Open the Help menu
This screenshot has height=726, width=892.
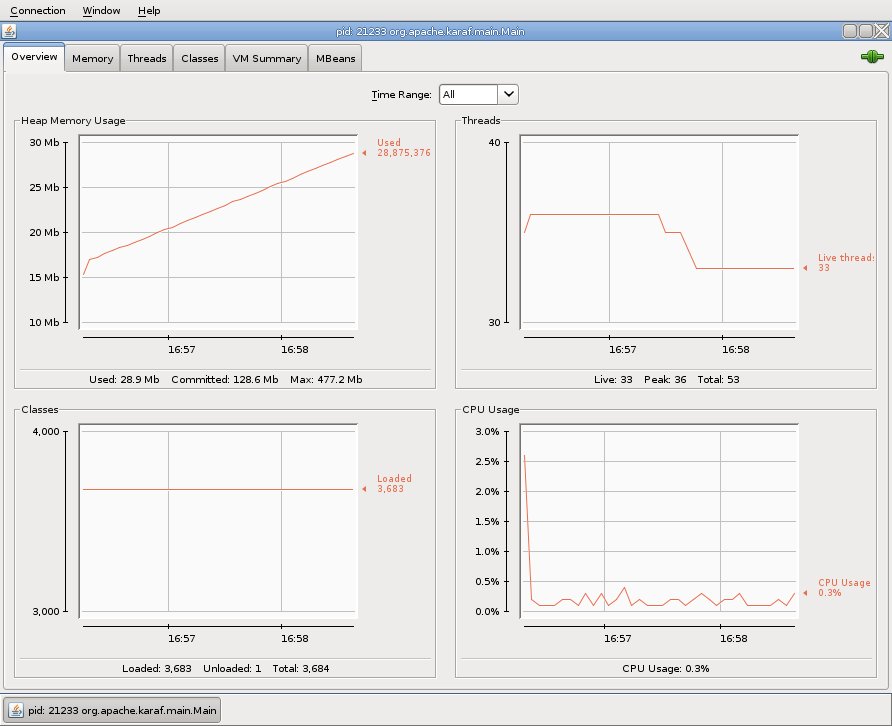(149, 11)
